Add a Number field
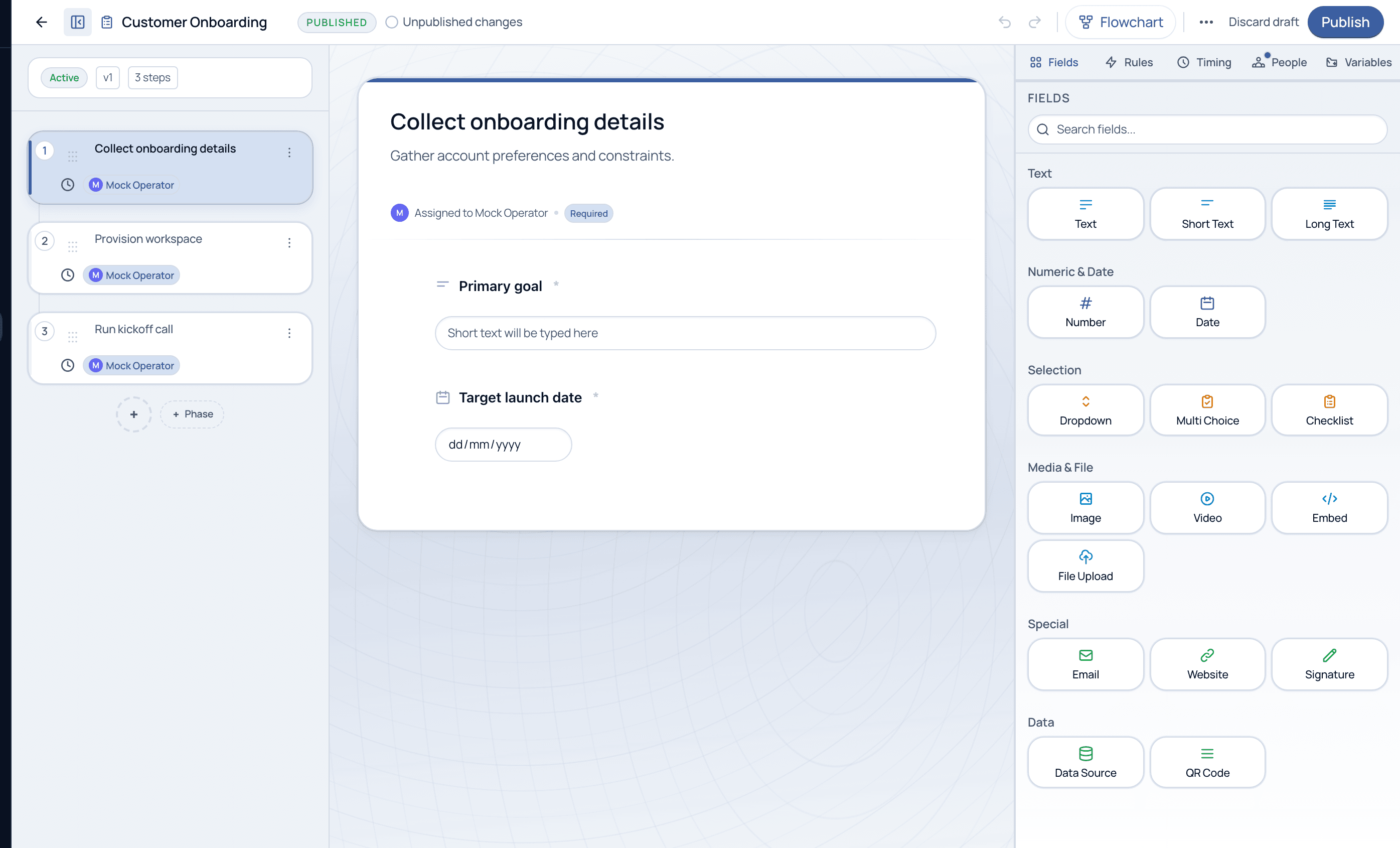 click(1085, 312)
